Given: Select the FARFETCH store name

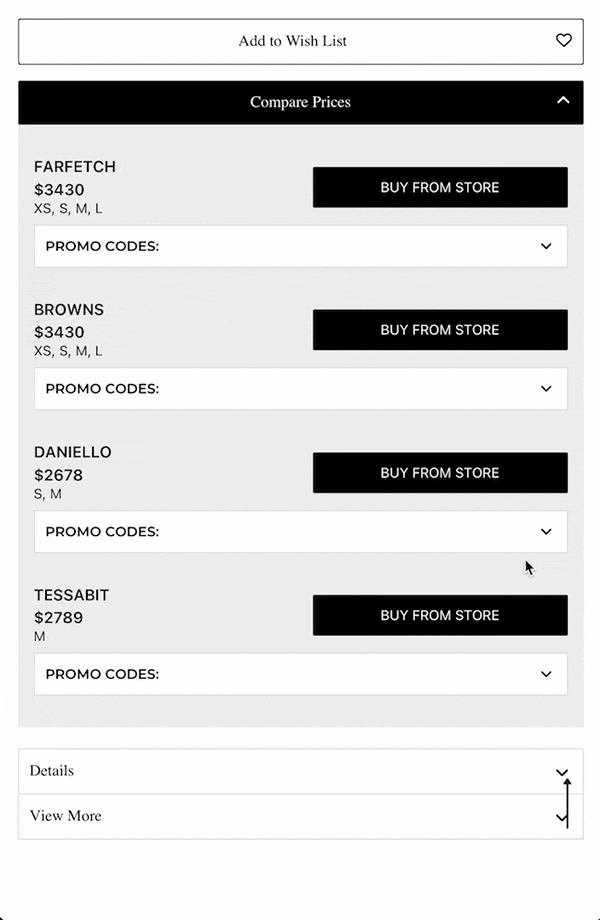Looking at the screenshot, I should pos(77,167).
